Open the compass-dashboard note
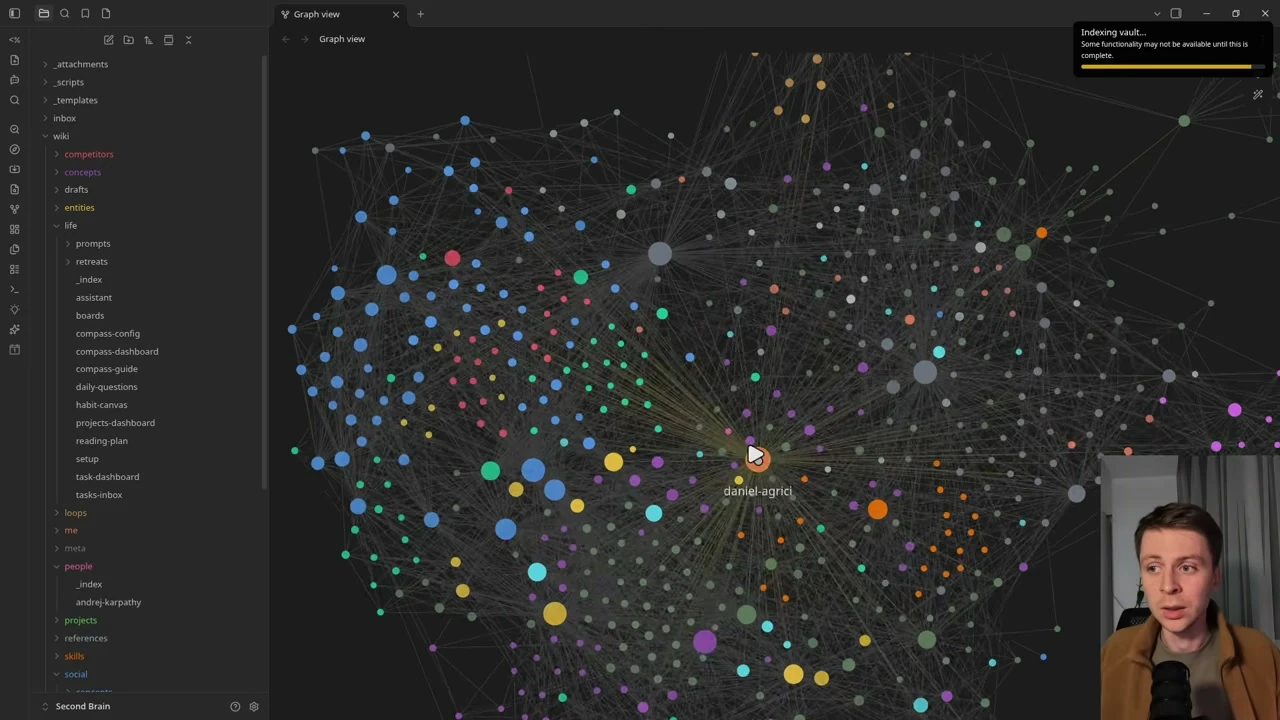Viewport: 1280px width, 720px height. (117, 351)
